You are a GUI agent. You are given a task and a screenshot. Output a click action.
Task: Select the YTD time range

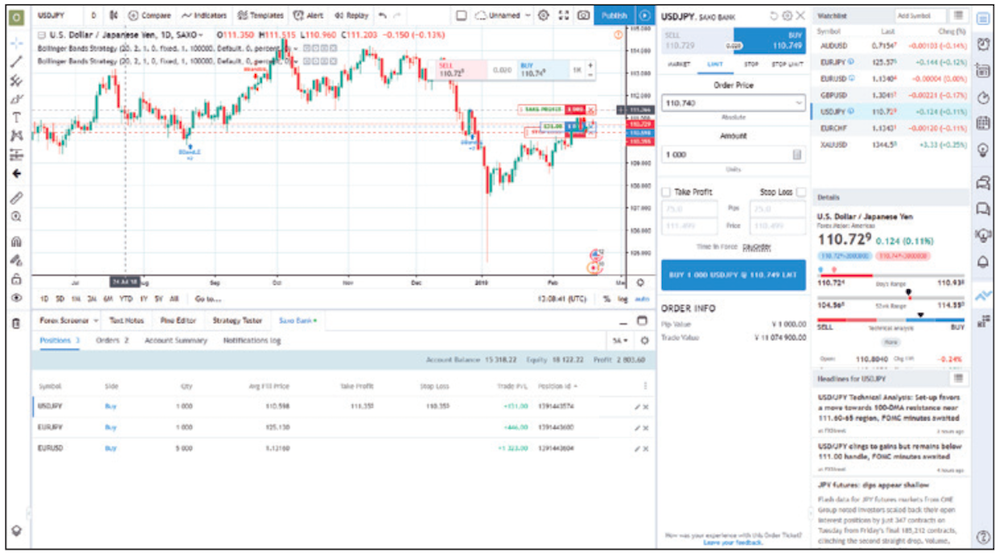(126, 299)
